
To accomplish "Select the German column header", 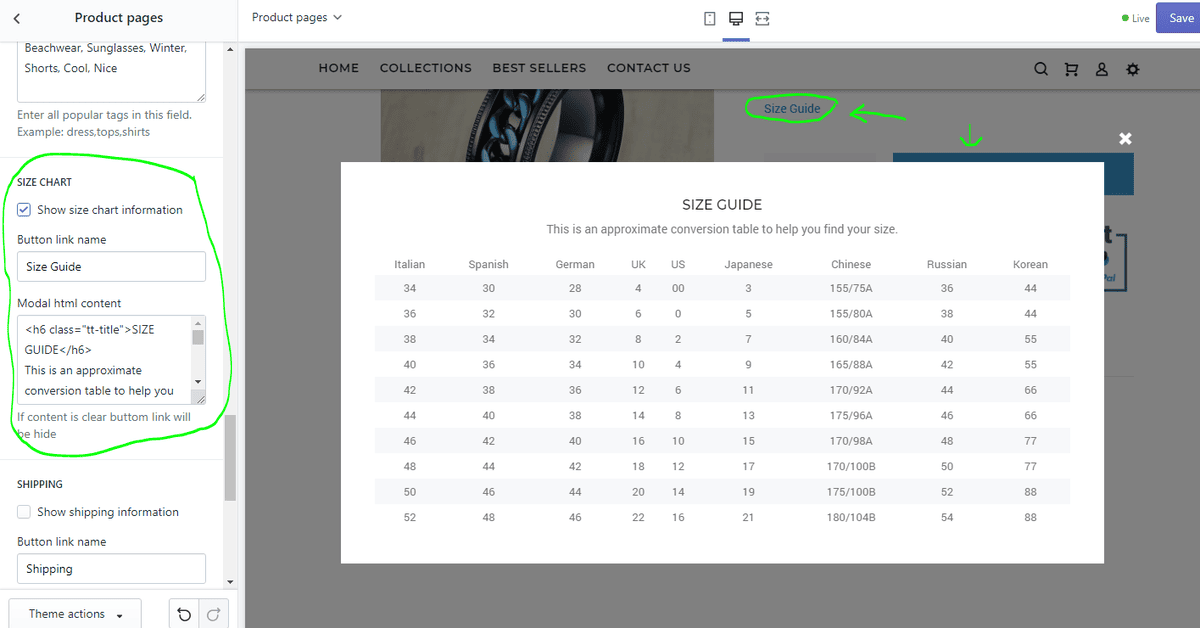I will [575, 265].
